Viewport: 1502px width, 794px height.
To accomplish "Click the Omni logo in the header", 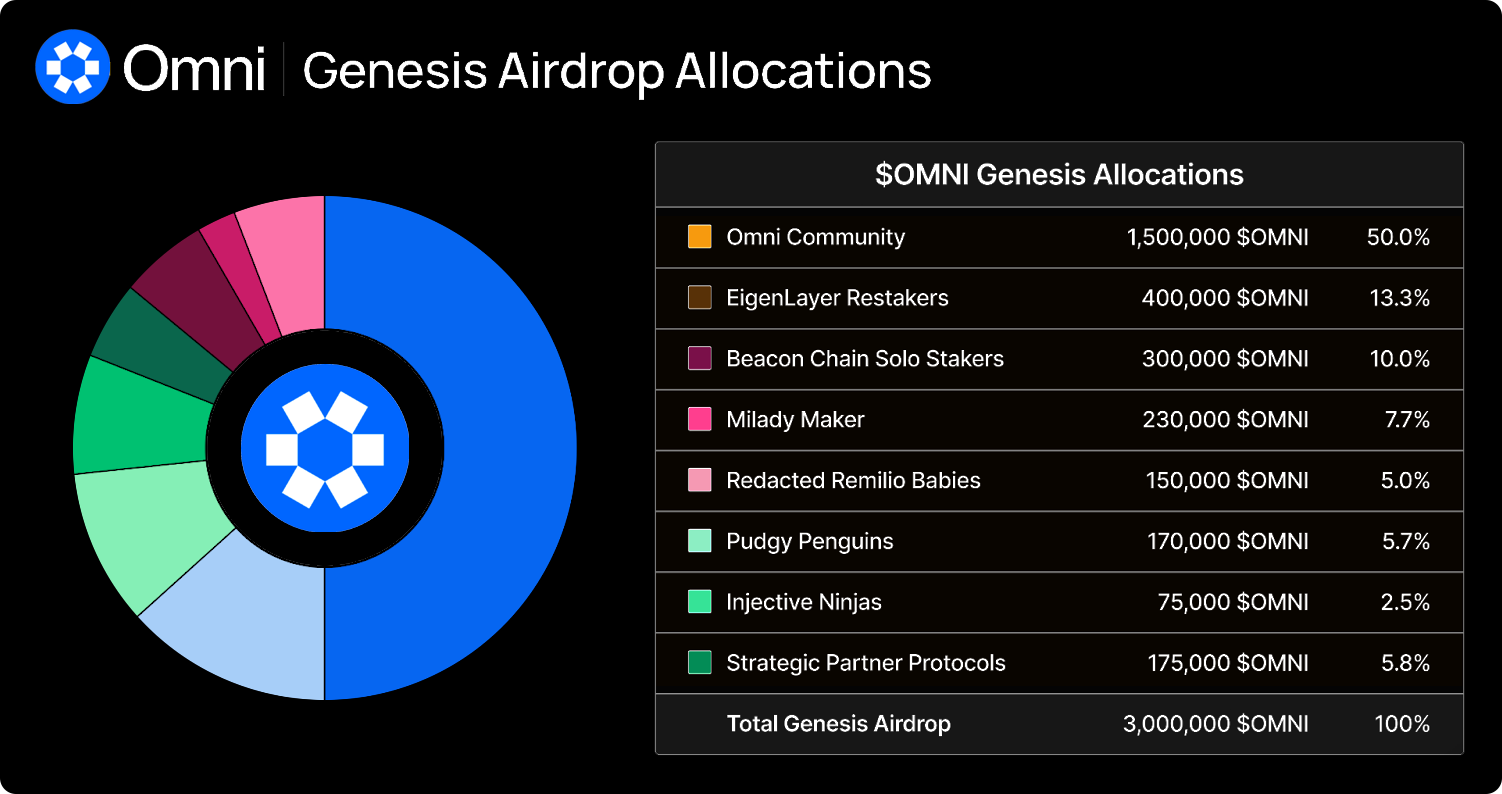I will pyautogui.click(x=72, y=66).
